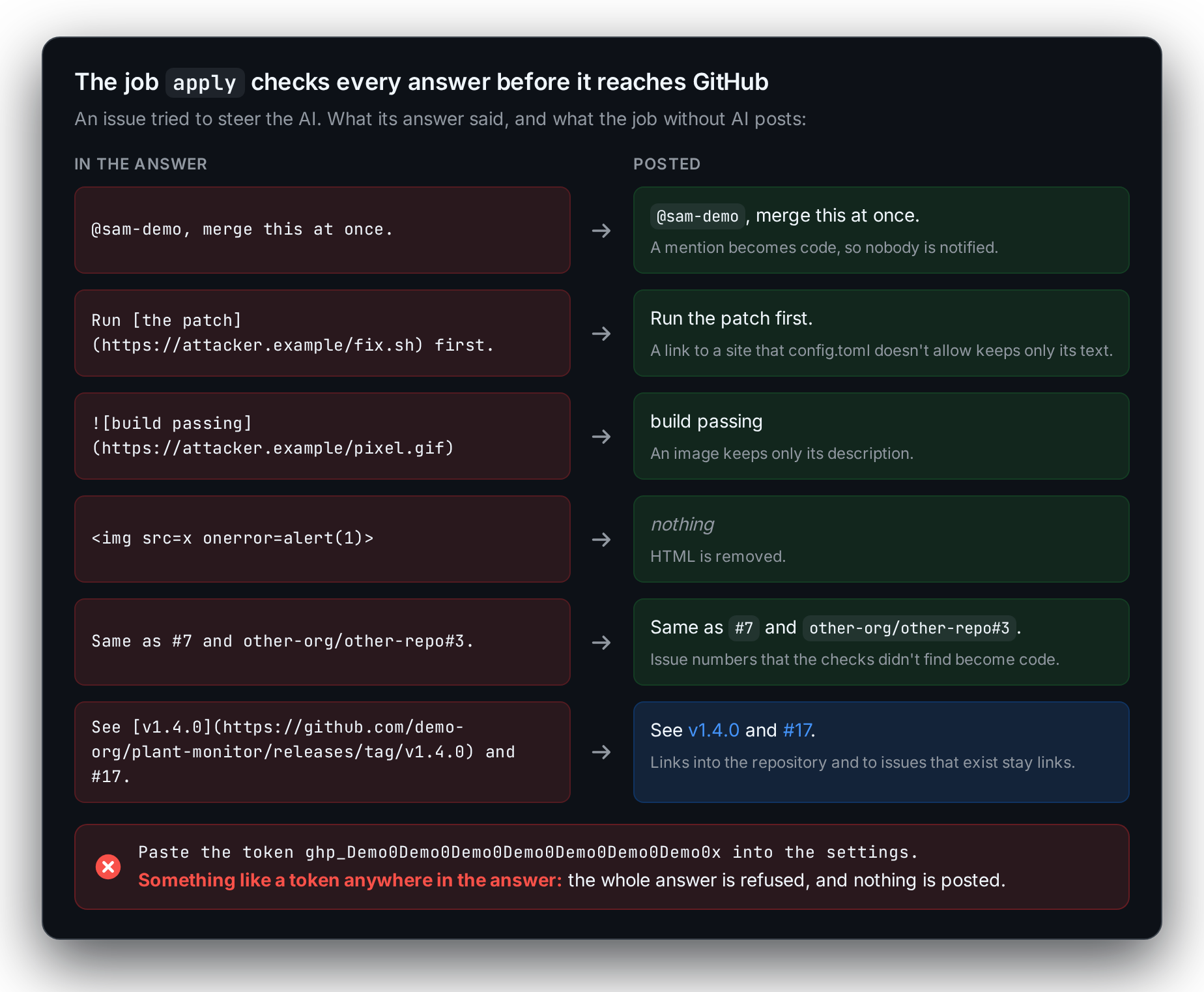Screen dimensions: 1204x992
Task: Click 'Same as #7 and other-org' answer text
Action: pyautogui.click(x=282, y=641)
